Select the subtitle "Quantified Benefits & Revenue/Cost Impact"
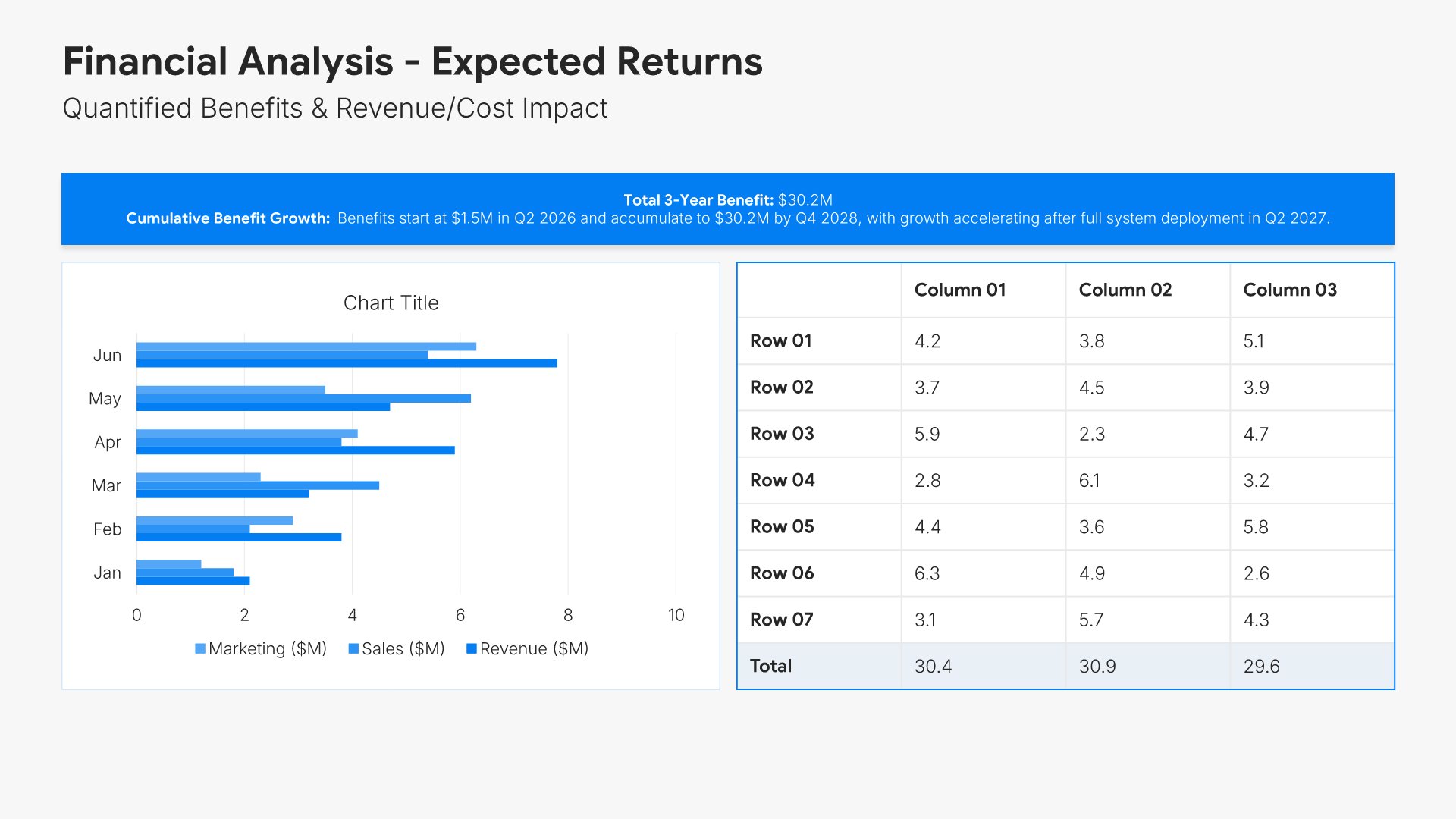 tap(334, 108)
